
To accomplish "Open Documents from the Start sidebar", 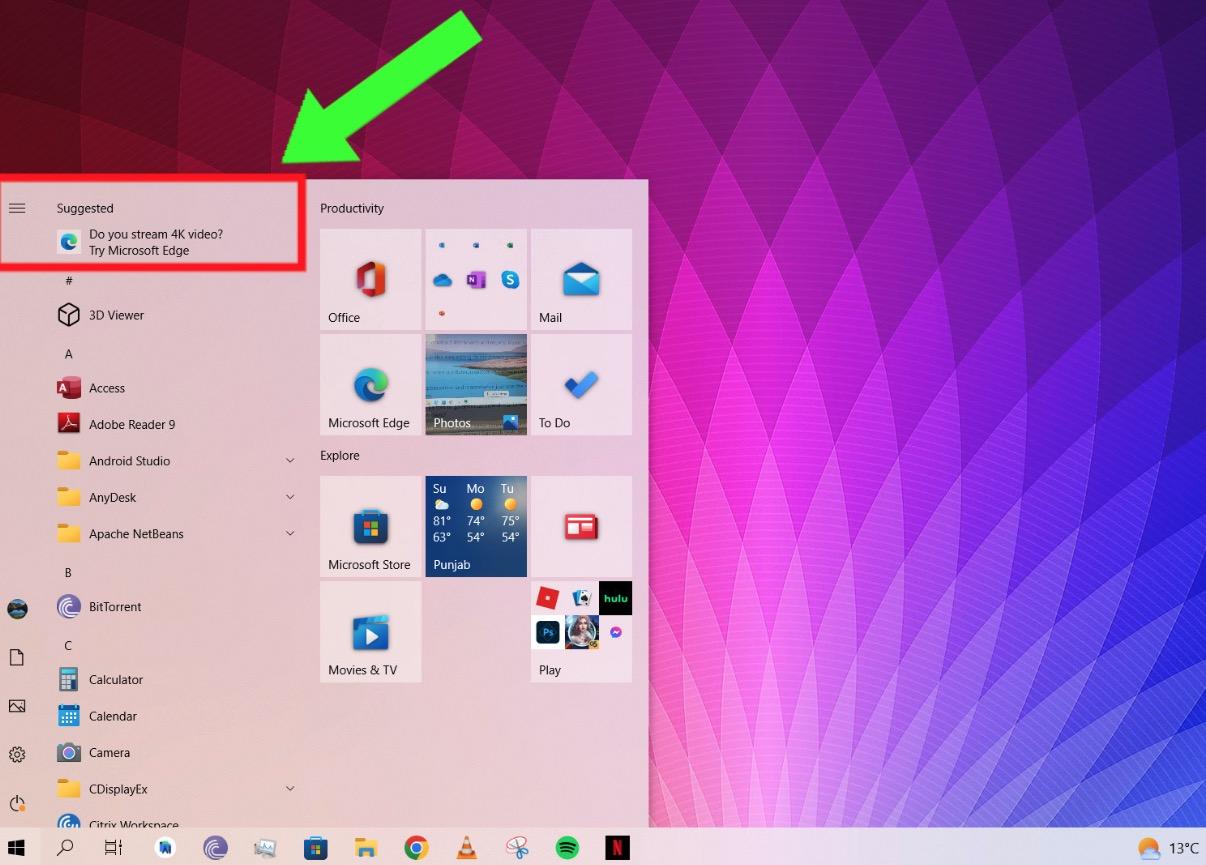I will pos(17,657).
